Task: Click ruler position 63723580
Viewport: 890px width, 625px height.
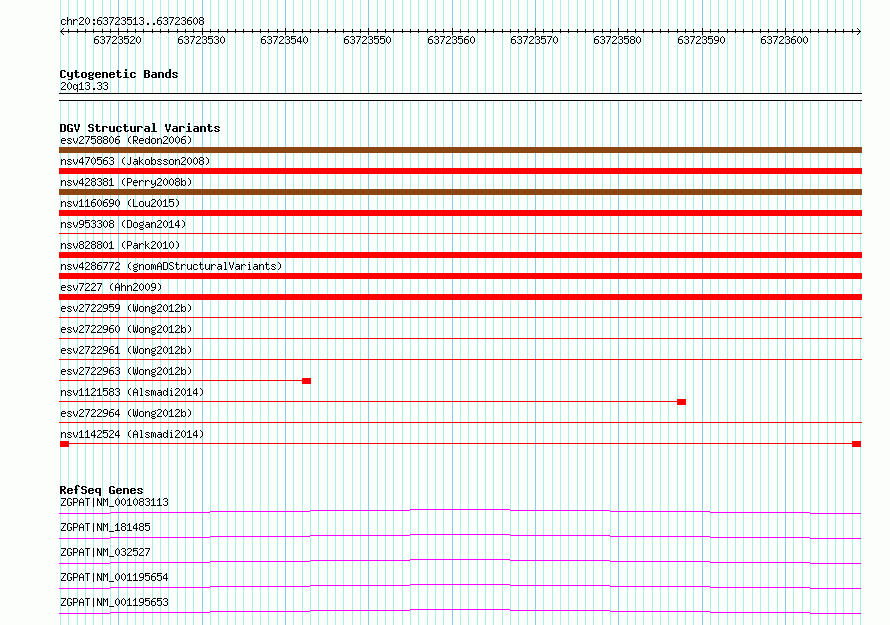Action: pyautogui.click(x=617, y=40)
